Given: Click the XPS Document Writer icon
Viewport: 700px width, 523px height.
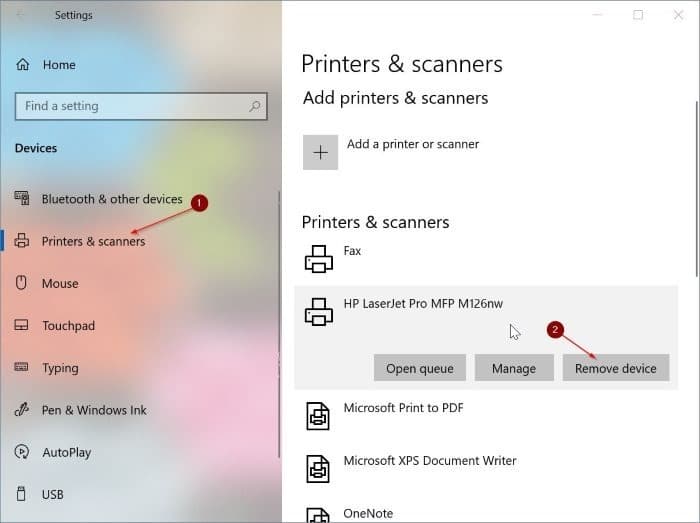Looking at the screenshot, I should pyautogui.click(x=318, y=469).
